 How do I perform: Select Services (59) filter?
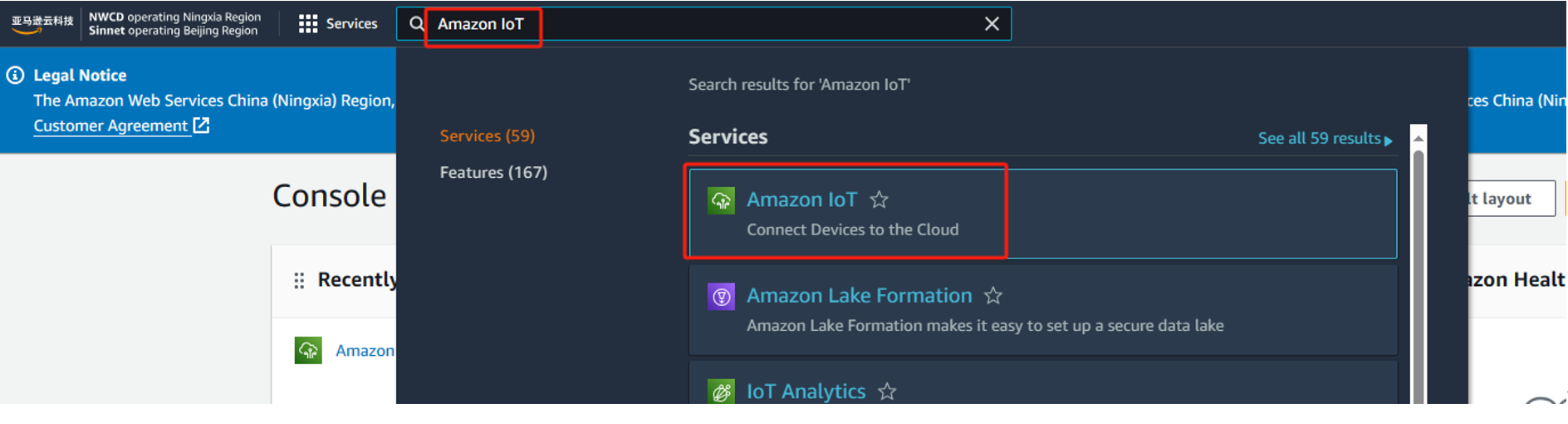[488, 136]
